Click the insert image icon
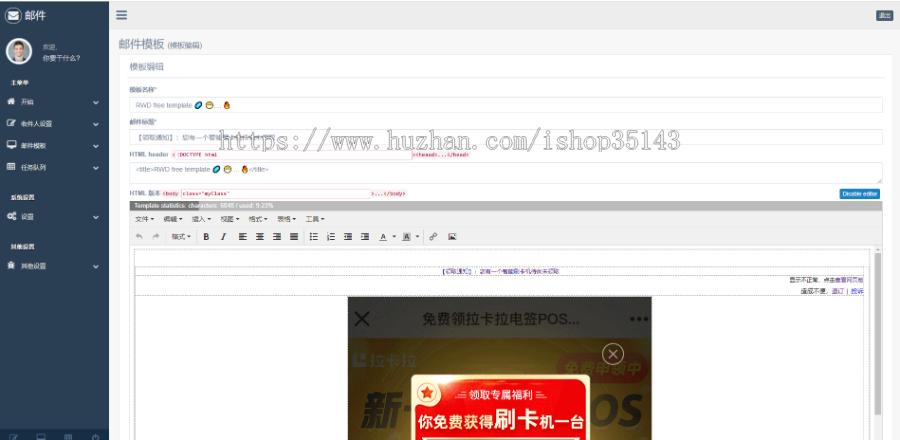 (x=452, y=237)
